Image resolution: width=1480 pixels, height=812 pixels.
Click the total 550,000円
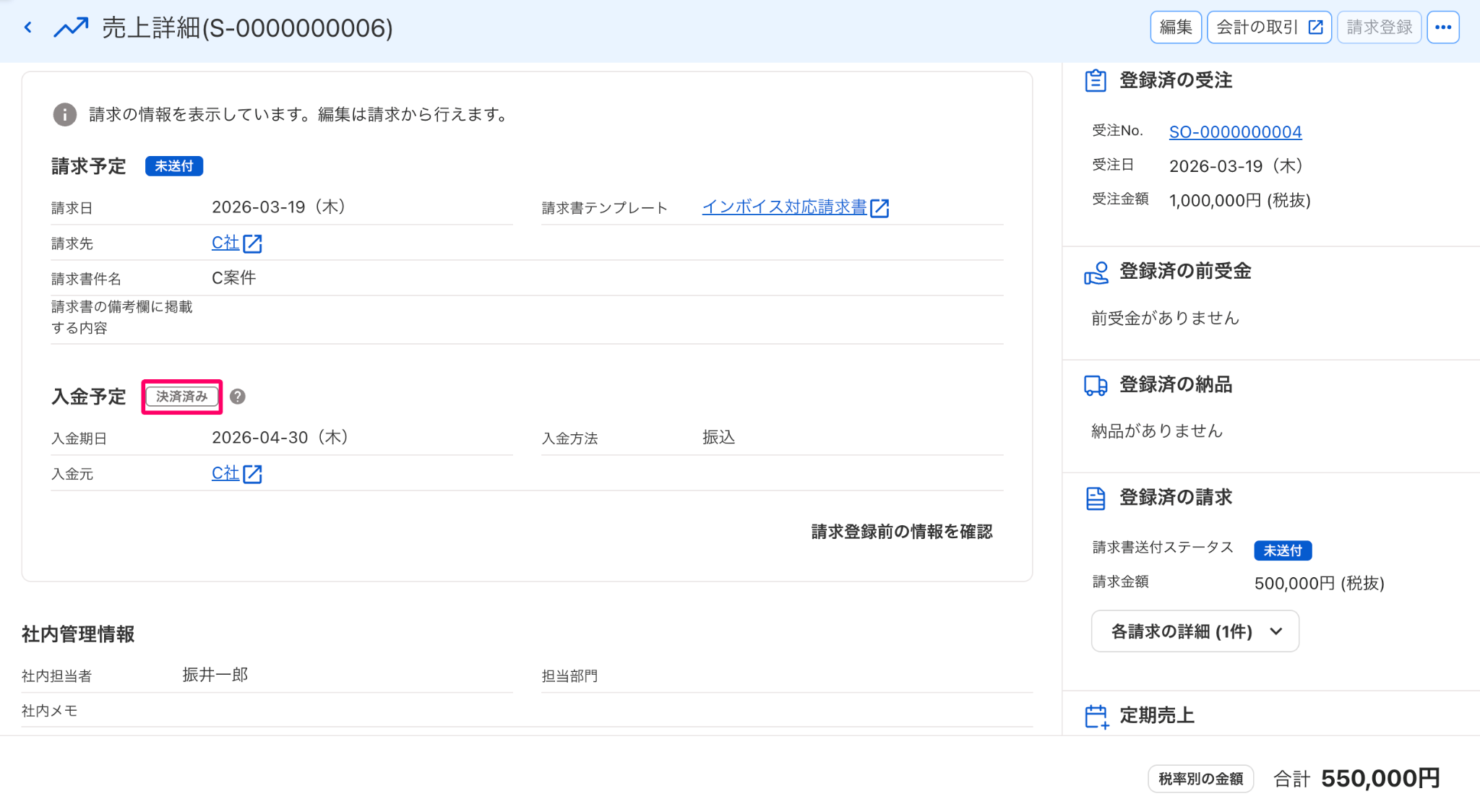pyautogui.click(x=1380, y=779)
